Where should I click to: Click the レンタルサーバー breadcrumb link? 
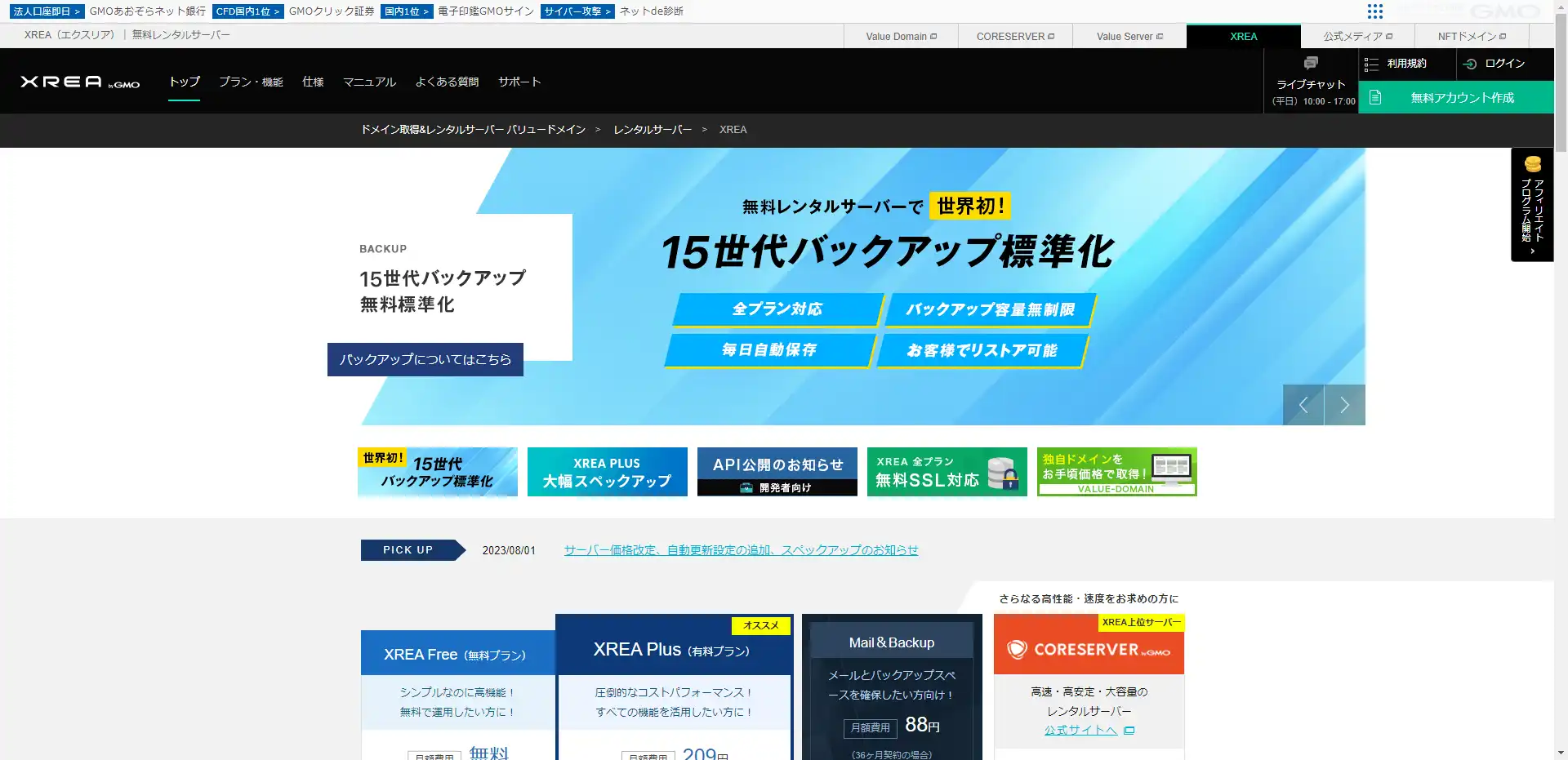[653, 130]
